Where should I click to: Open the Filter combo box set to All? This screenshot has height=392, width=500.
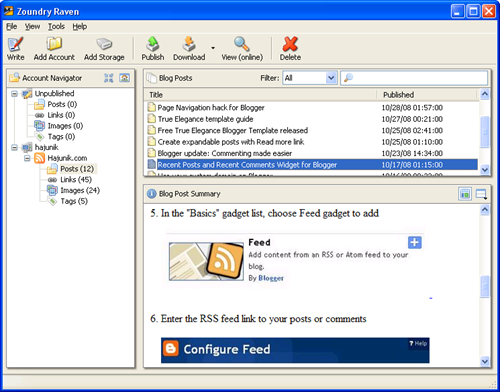pyautogui.click(x=310, y=78)
